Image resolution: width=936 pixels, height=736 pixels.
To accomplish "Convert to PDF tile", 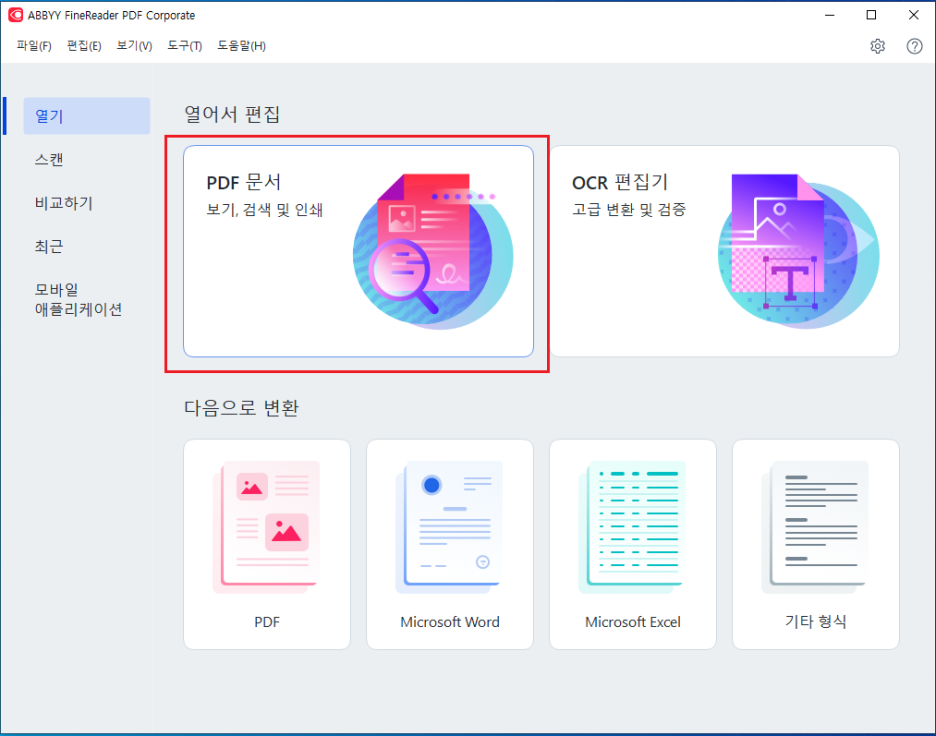I will (x=267, y=544).
